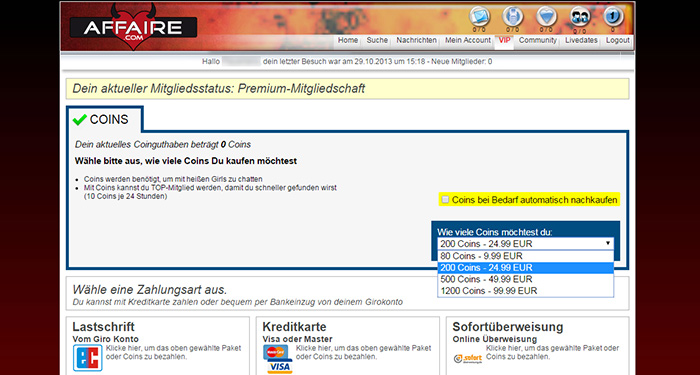Open the mail envelope icon in header

point(479,17)
